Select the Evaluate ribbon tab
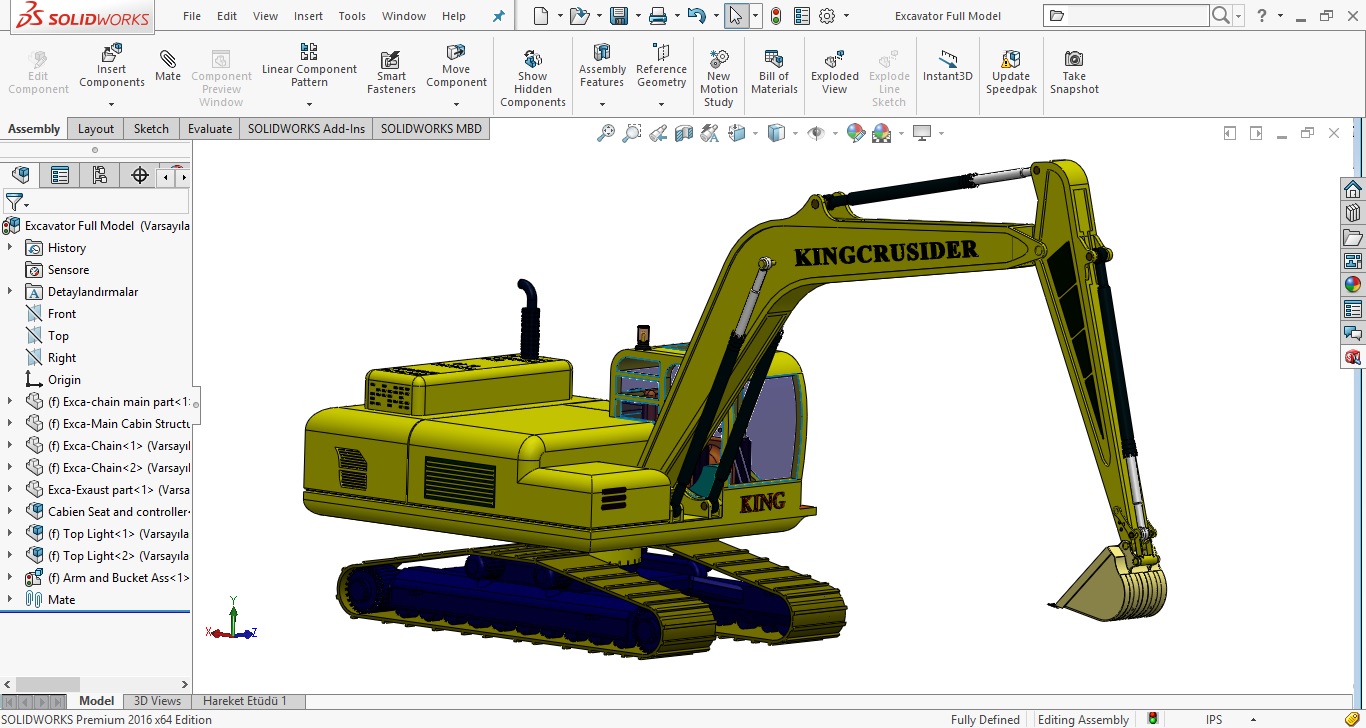 click(210, 129)
